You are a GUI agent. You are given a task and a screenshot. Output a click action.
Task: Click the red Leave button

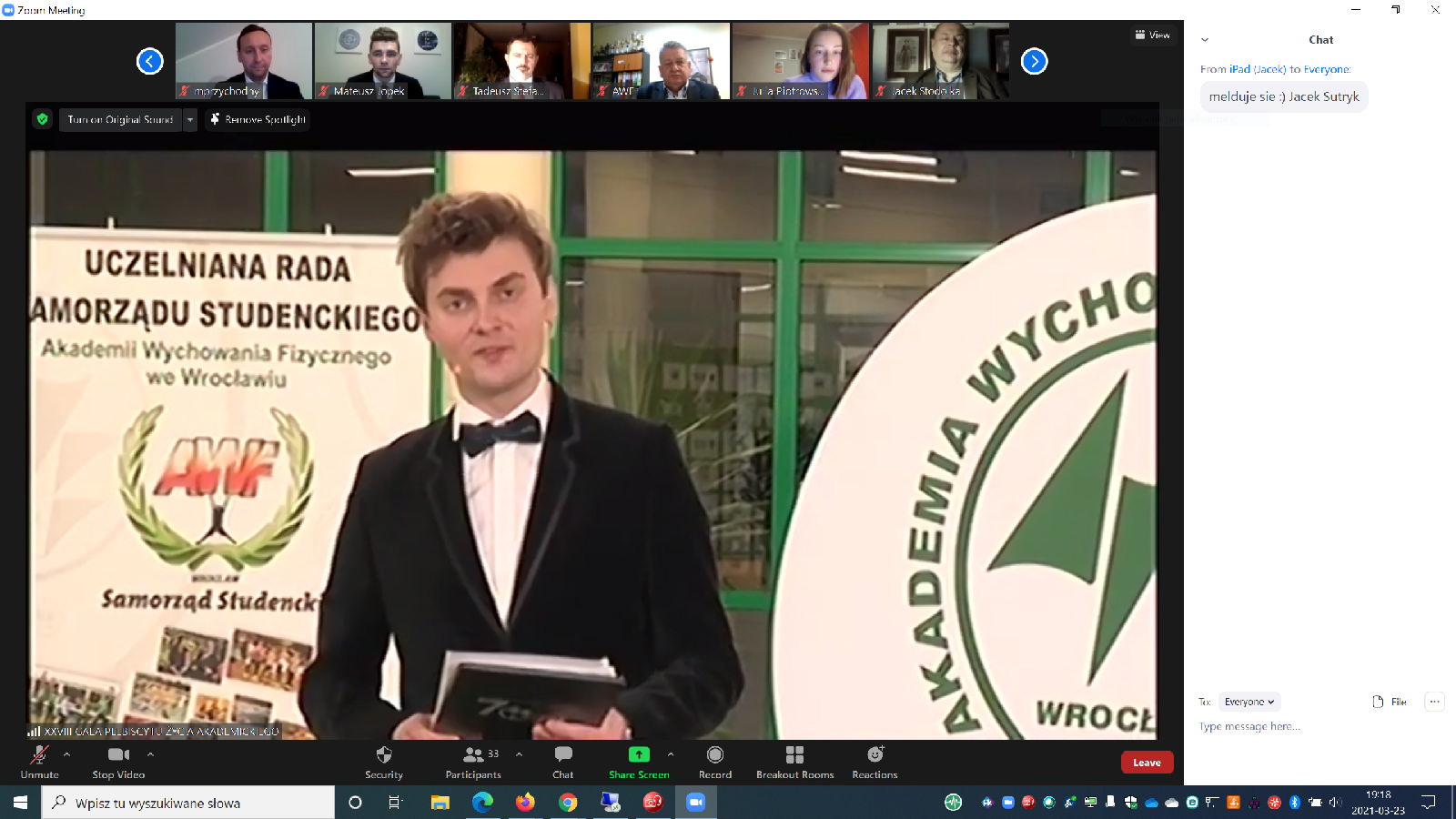click(x=1147, y=763)
